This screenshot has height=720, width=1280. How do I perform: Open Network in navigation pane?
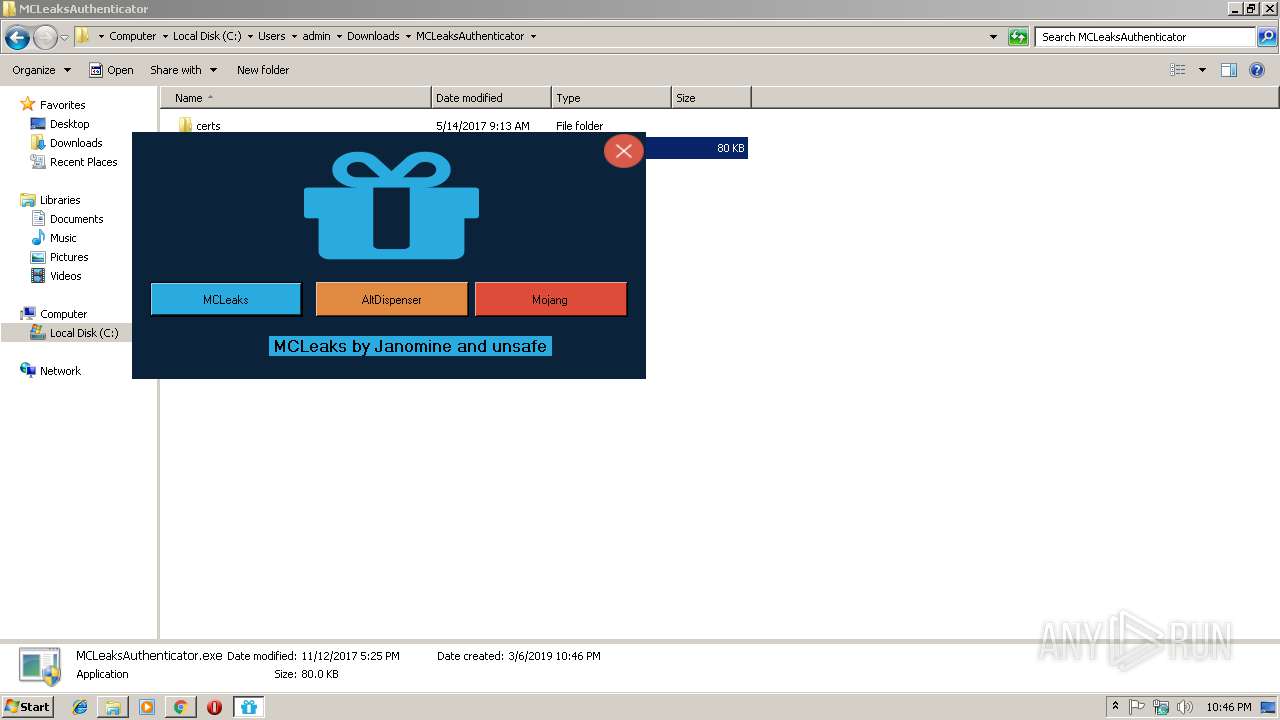[60, 371]
